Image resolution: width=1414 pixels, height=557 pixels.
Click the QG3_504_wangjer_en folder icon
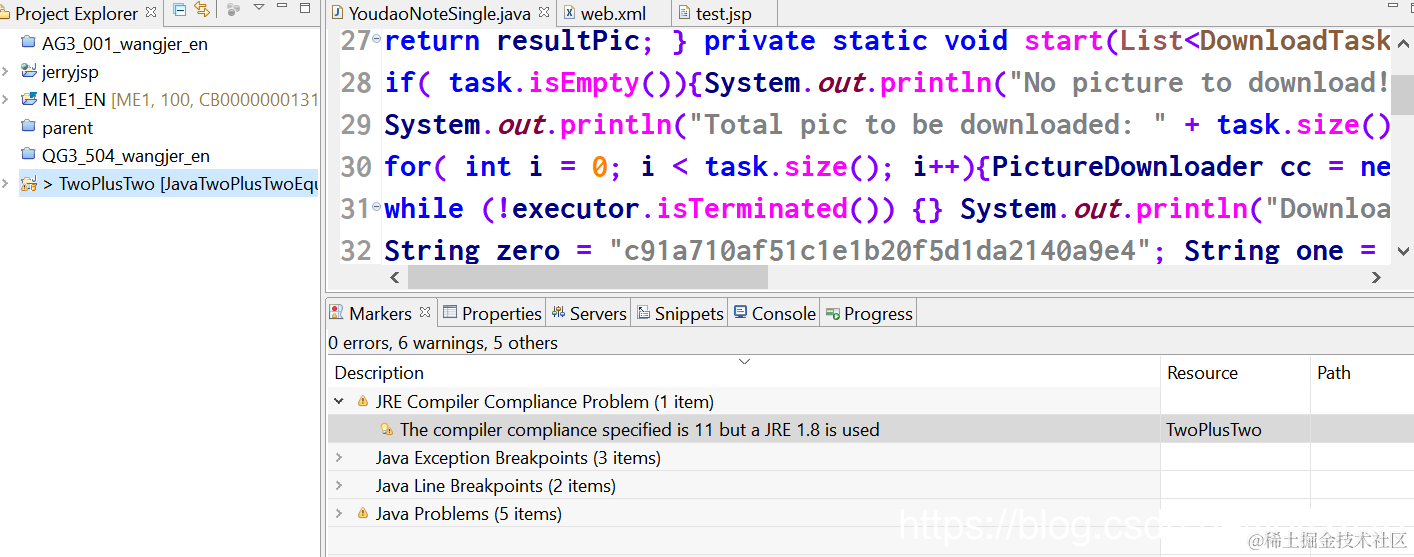pyautogui.click(x=28, y=156)
